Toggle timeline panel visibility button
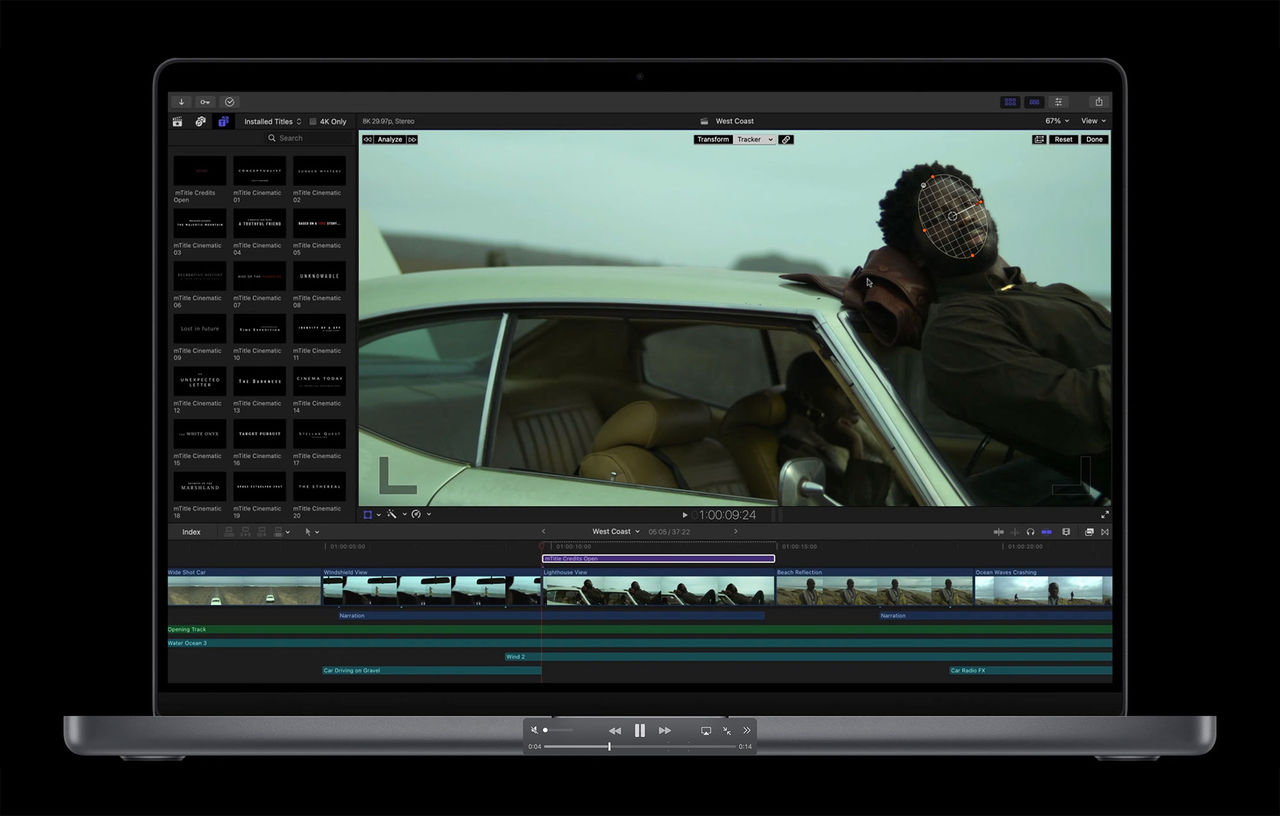This screenshot has width=1280, height=816. [x=1035, y=102]
